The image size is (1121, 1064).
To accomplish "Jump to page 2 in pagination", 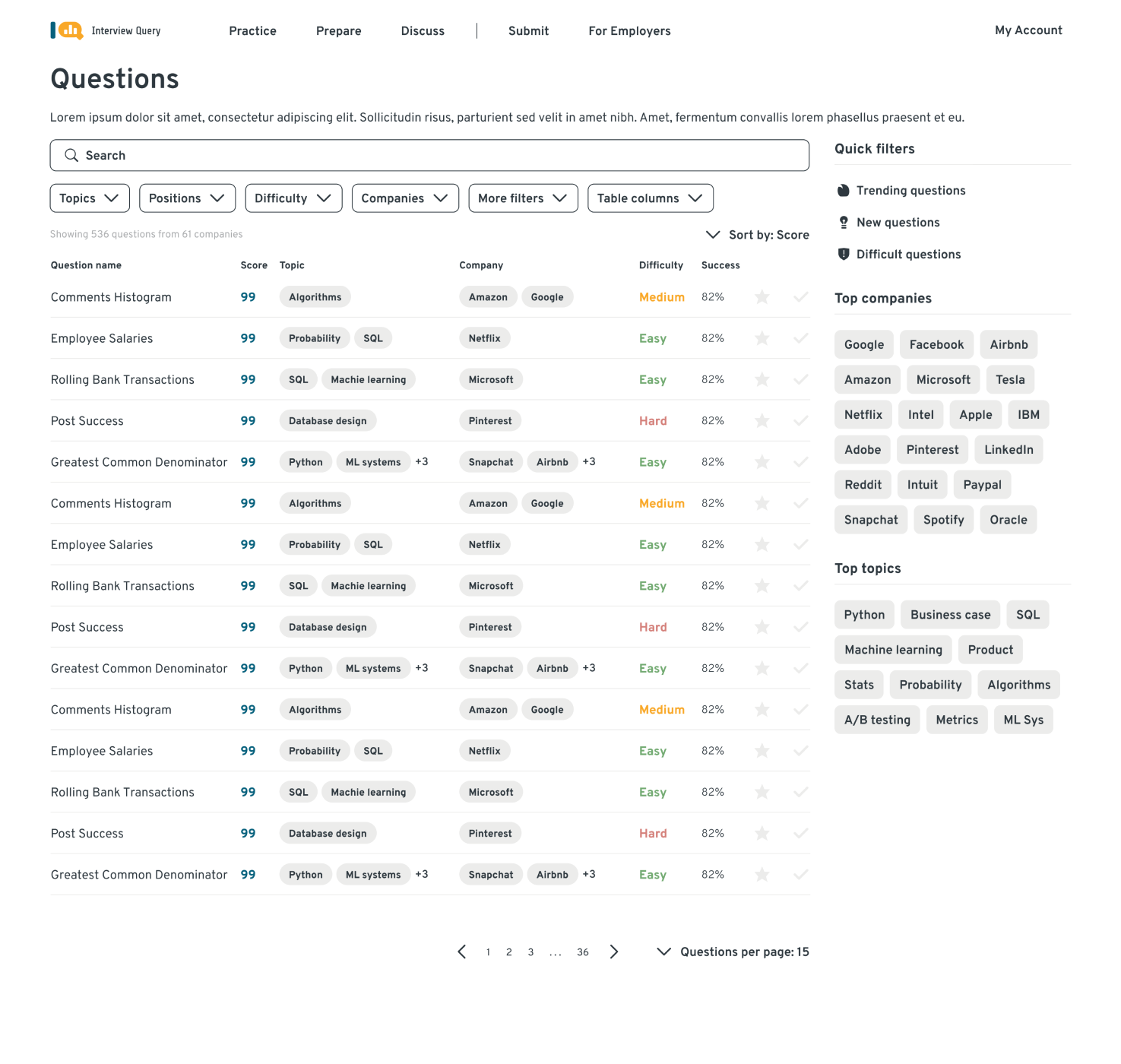I will pyautogui.click(x=509, y=952).
